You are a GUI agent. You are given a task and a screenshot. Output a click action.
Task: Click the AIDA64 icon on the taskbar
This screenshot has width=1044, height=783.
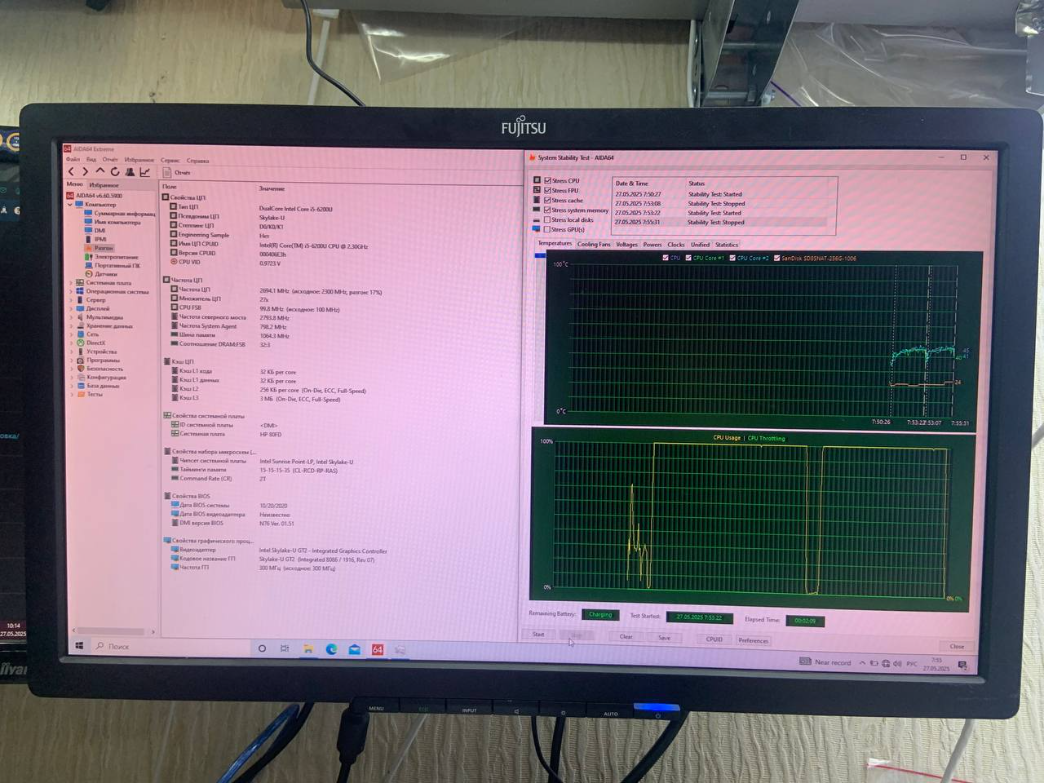click(x=377, y=649)
